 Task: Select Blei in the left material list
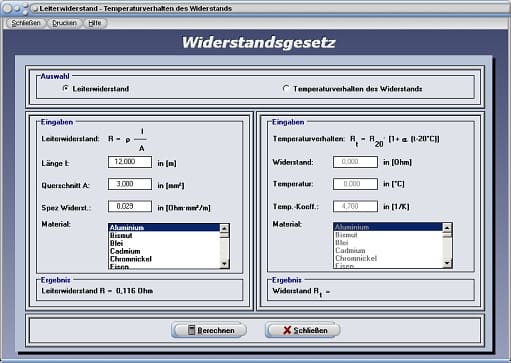164,243
